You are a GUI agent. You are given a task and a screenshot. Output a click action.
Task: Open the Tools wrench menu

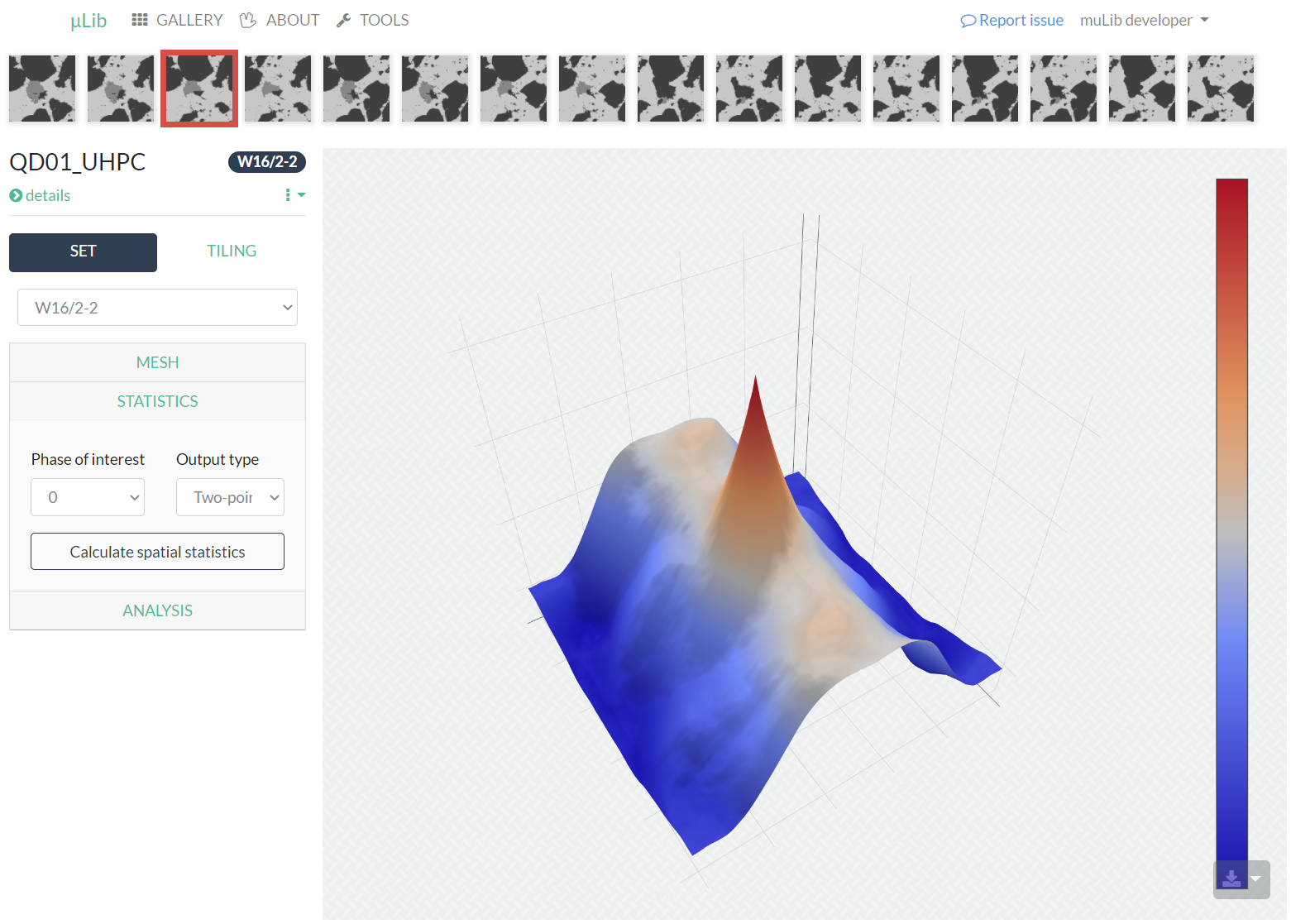click(373, 20)
